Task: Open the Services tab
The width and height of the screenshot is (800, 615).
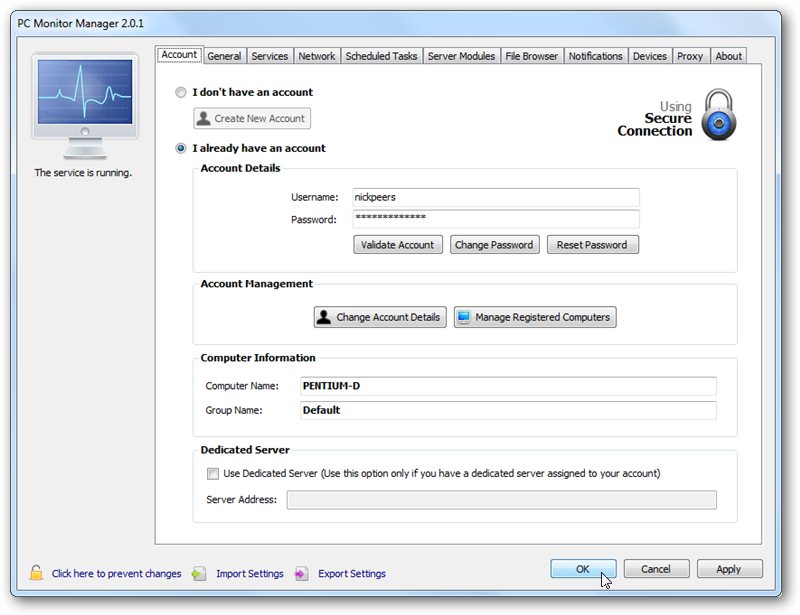Action: pos(269,56)
